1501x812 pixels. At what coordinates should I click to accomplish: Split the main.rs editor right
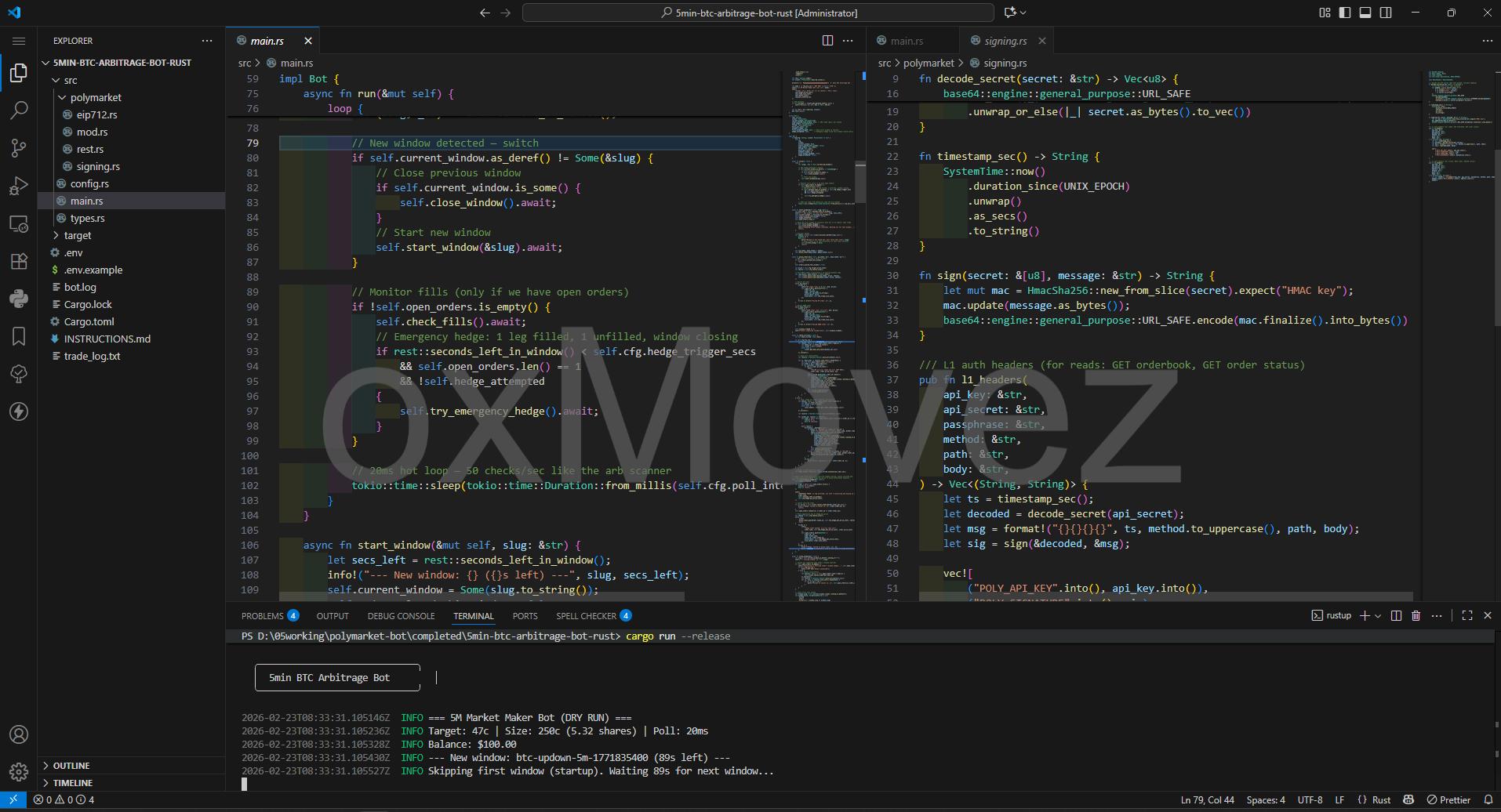(827, 41)
